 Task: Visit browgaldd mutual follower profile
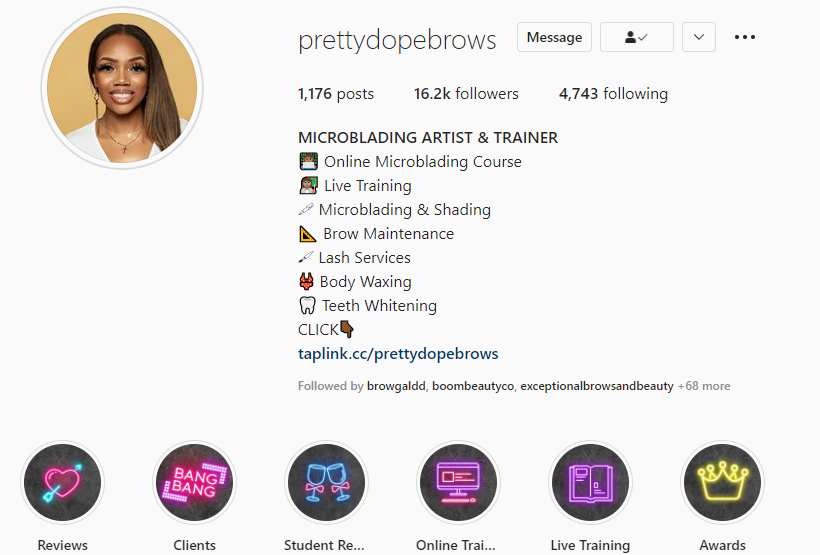pos(396,386)
